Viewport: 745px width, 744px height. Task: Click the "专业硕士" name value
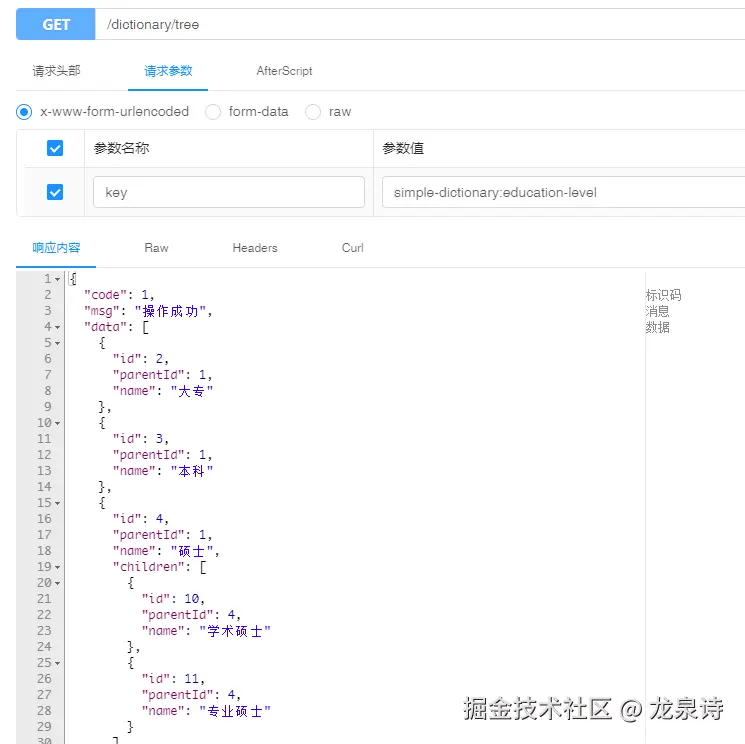point(235,711)
